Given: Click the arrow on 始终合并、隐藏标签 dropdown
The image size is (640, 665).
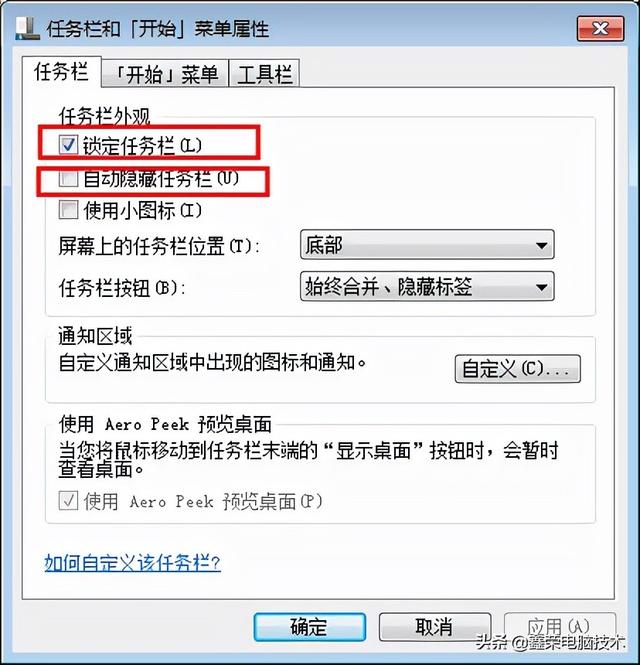Looking at the screenshot, I should 541,287.
